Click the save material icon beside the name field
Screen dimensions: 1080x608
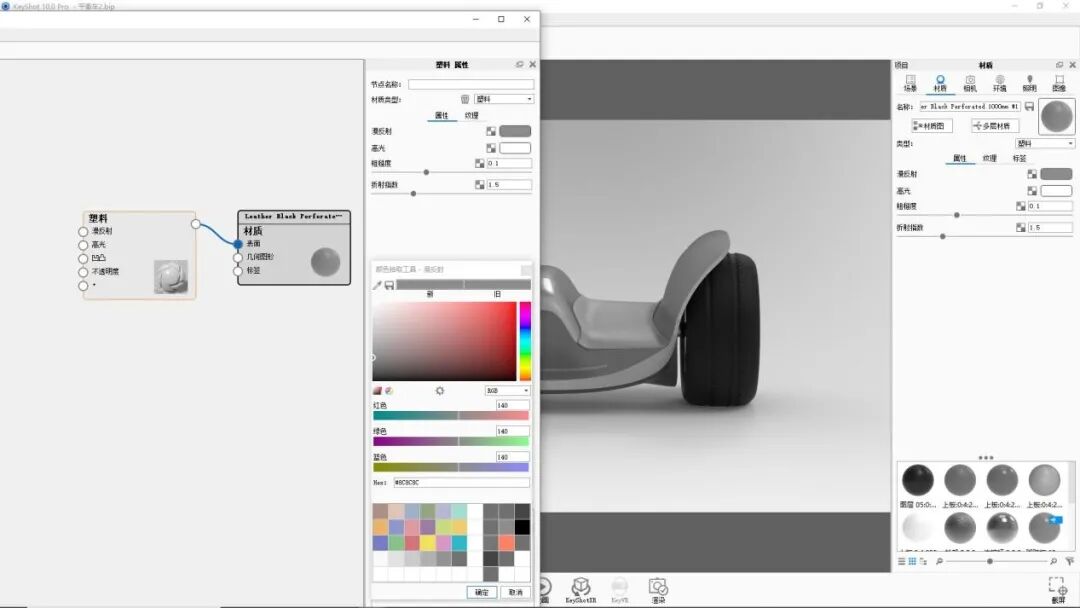(x=1029, y=106)
